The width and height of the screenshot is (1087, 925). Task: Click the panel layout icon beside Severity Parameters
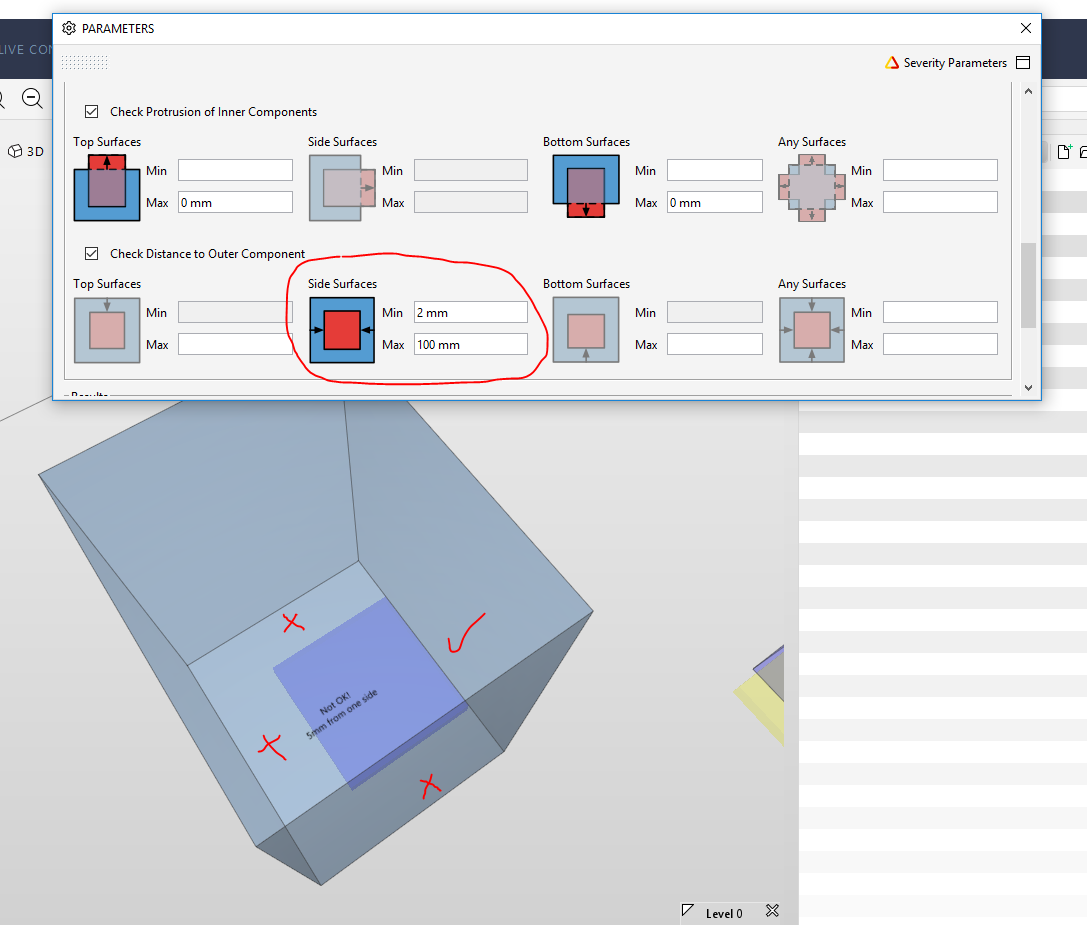point(1023,62)
